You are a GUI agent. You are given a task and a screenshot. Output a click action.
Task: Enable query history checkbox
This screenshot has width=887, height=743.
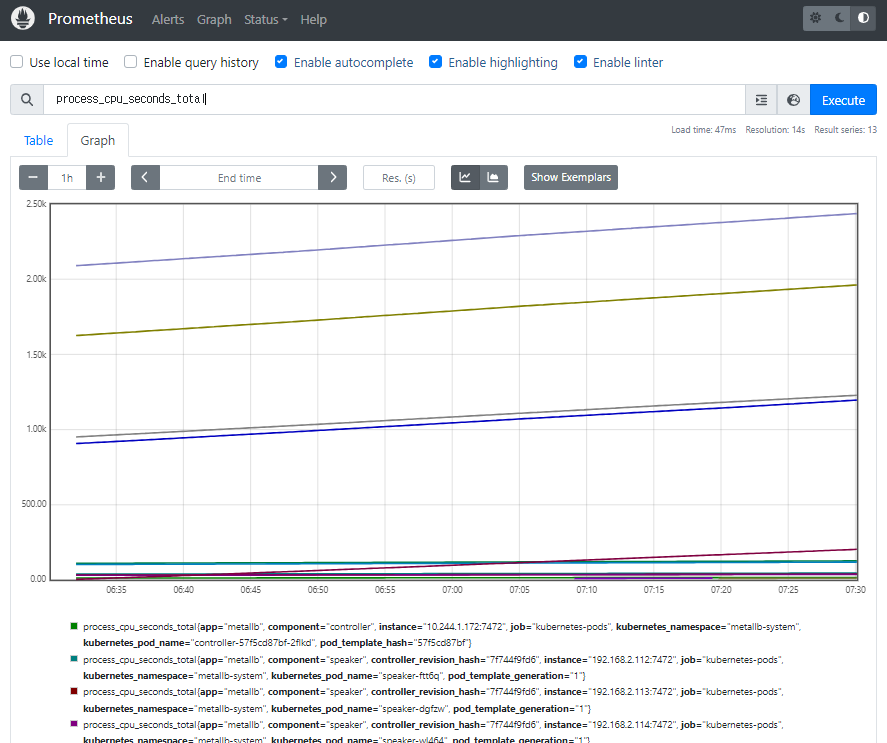tap(131, 62)
